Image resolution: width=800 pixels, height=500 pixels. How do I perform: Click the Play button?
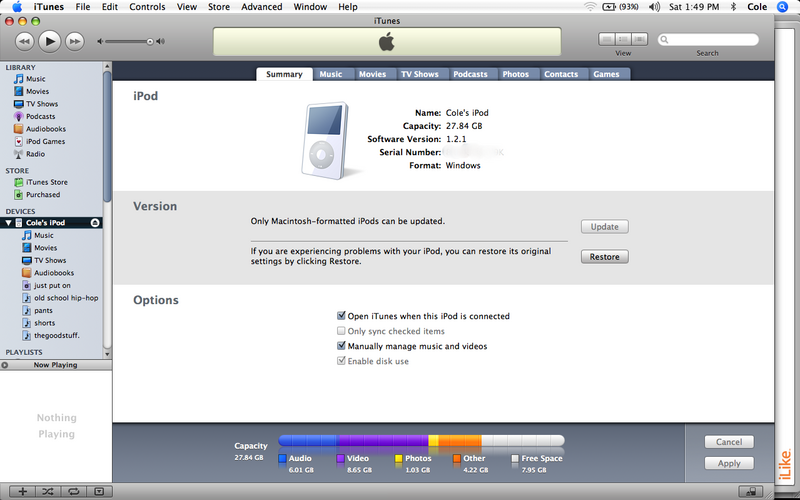point(49,41)
